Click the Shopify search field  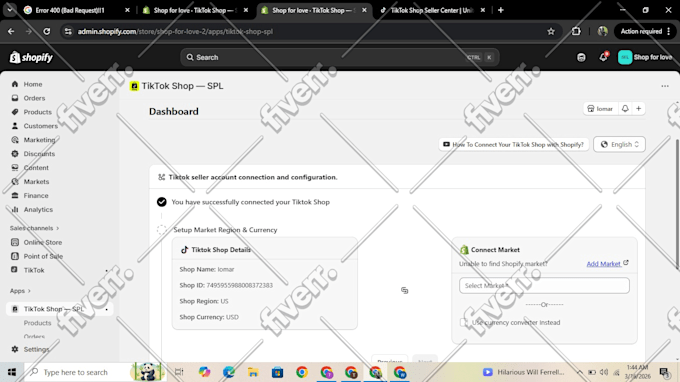339,57
